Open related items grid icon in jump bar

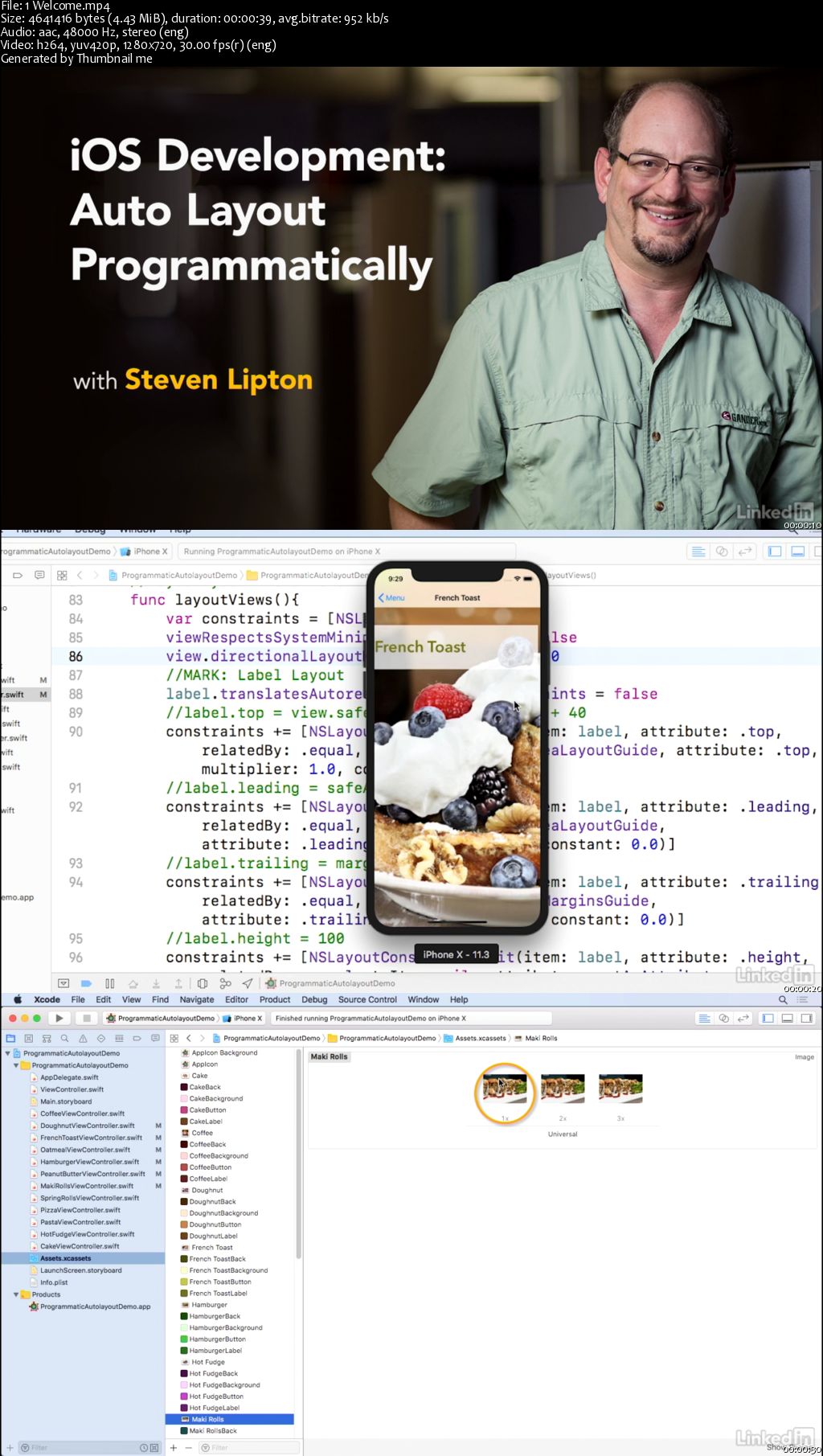click(174, 1038)
